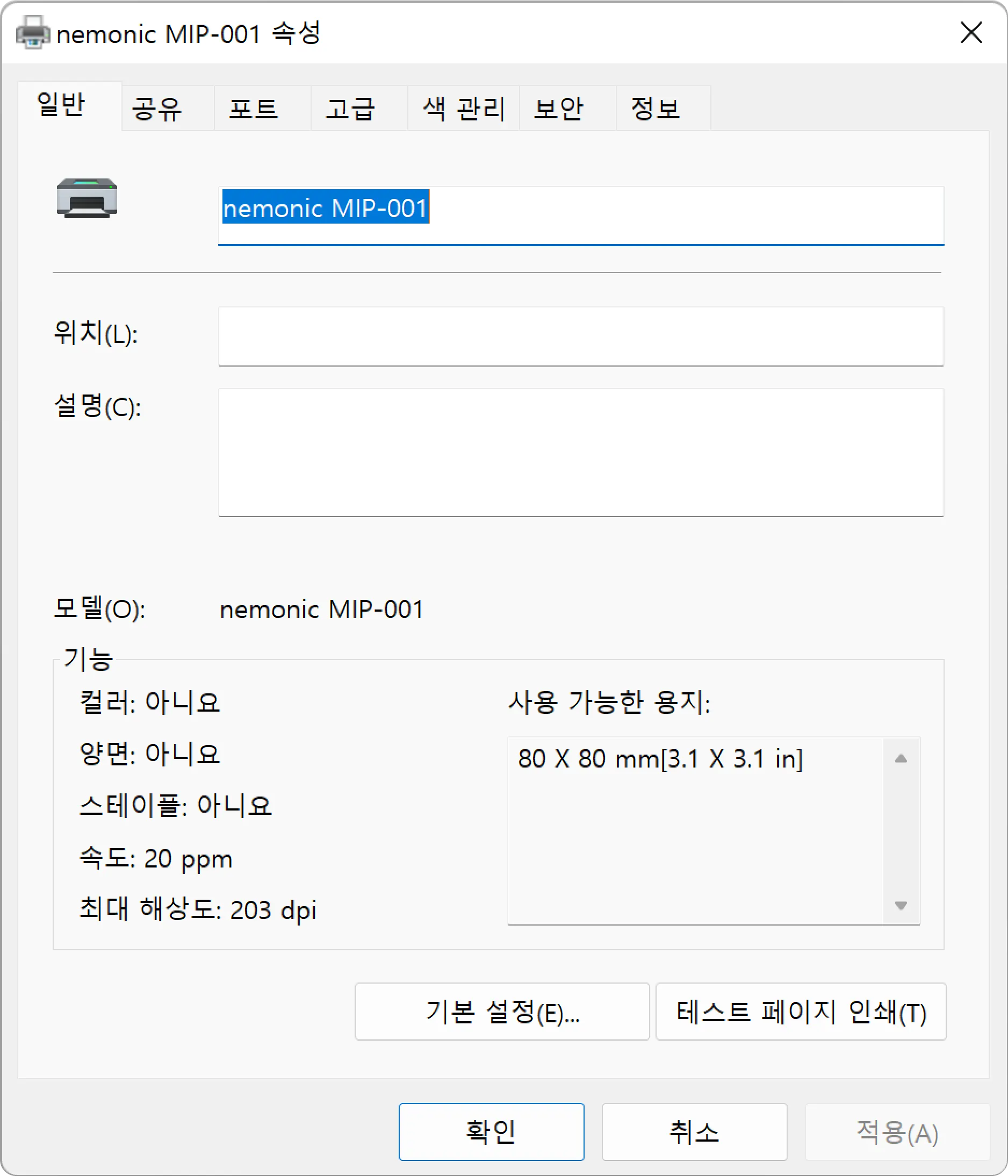Open 기본 설정(E)... preferences

click(x=502, y=1012)
